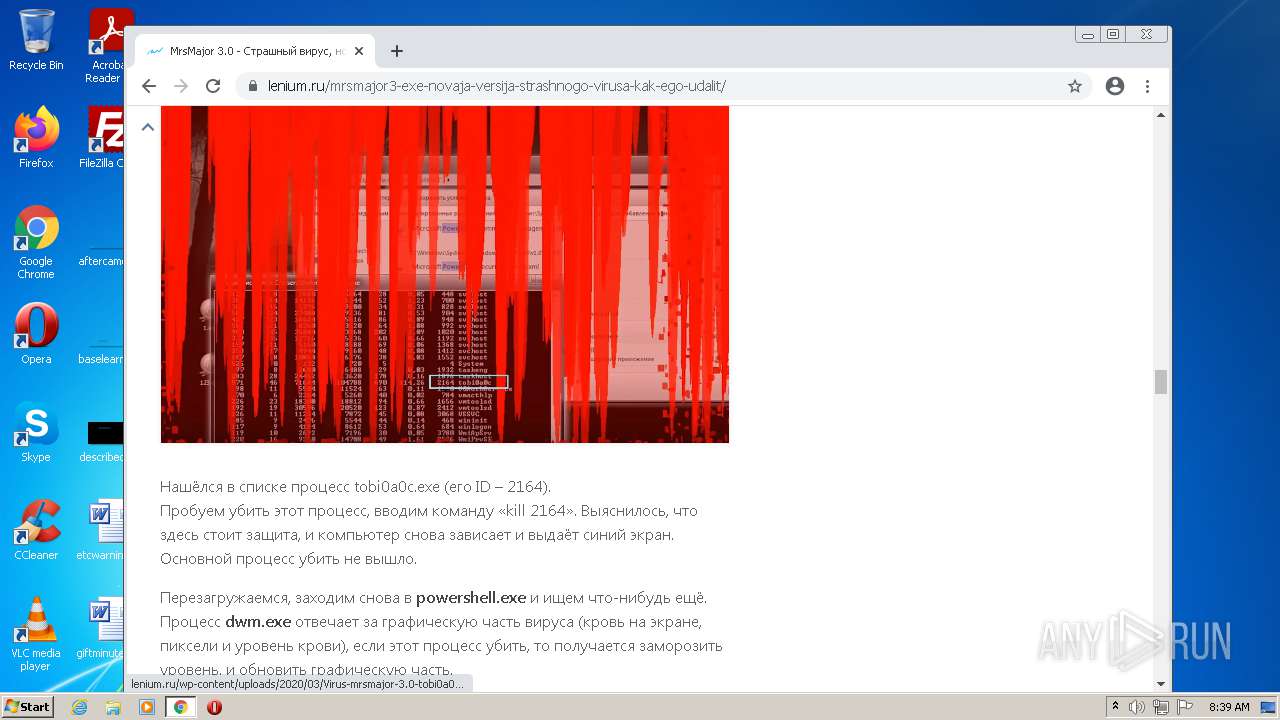The width and height of the screenshot is (1280, 720).
Task: Open CCleaner desktop shortcut
Action: click(36, 529)
